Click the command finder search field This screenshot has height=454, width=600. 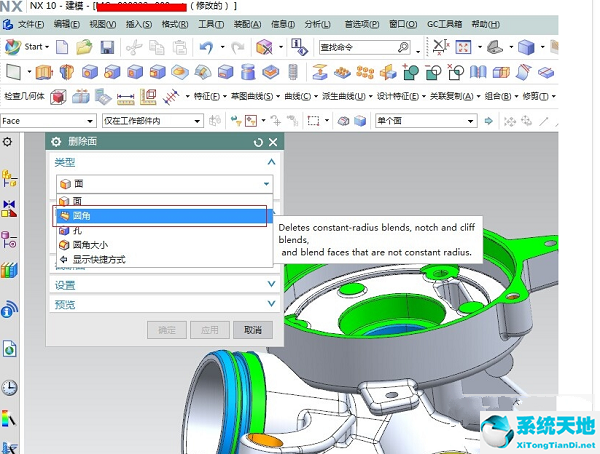(x=365, y=47)
